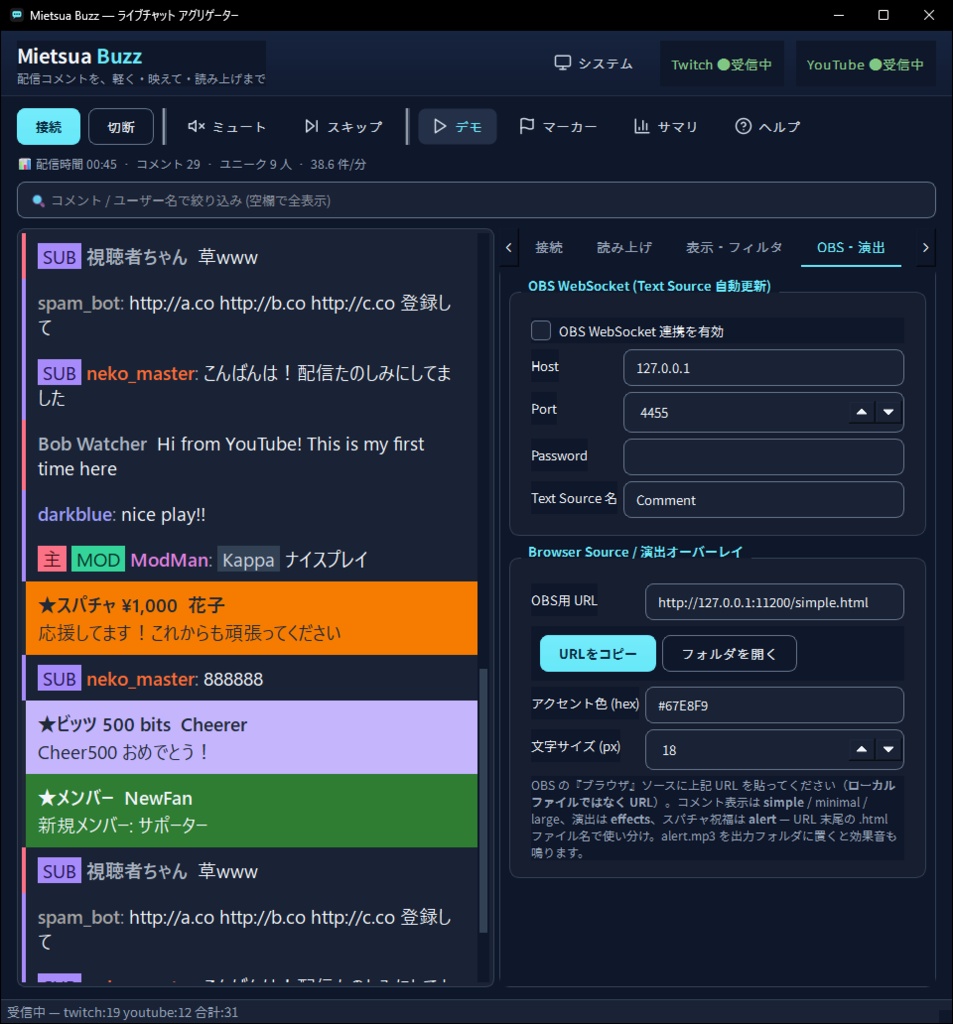Copy URL with URLをコピー button
Image resolution: width=953 pixels, height=1024 pixels.
598,653
